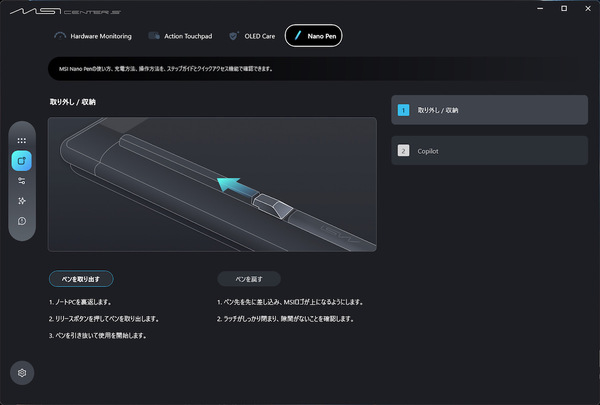The image size is (600, 405).
Task: Select step 2 Copilot
Action: [x=489, y=150]
